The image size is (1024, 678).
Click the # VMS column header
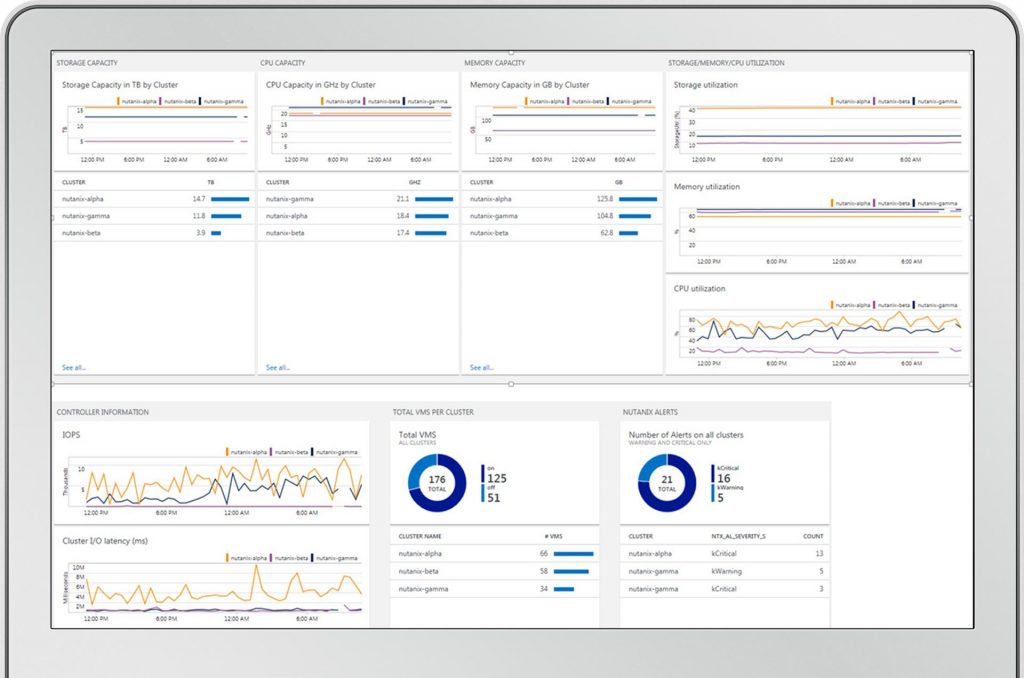click(x=553, y=536)
